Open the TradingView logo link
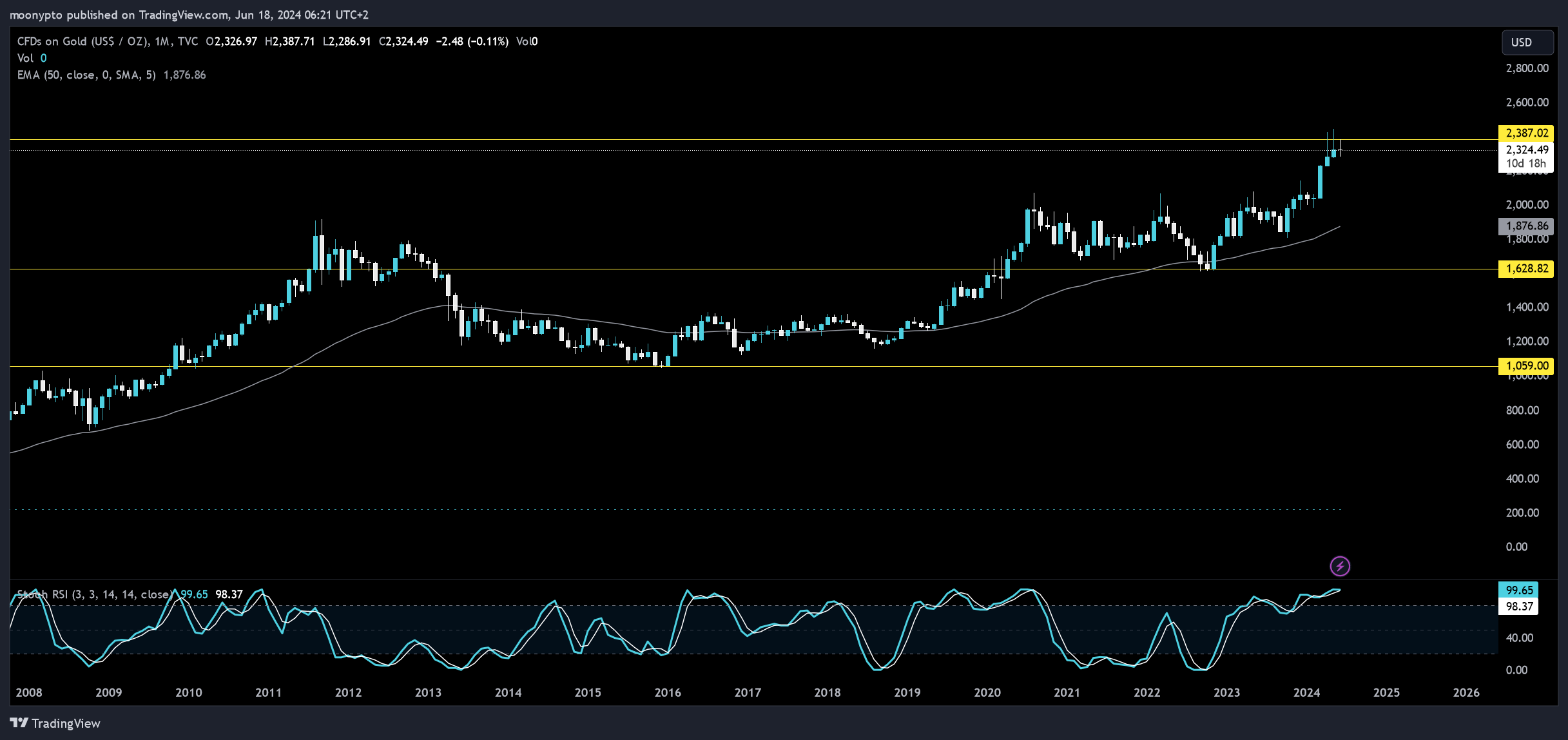 point(55,723)
